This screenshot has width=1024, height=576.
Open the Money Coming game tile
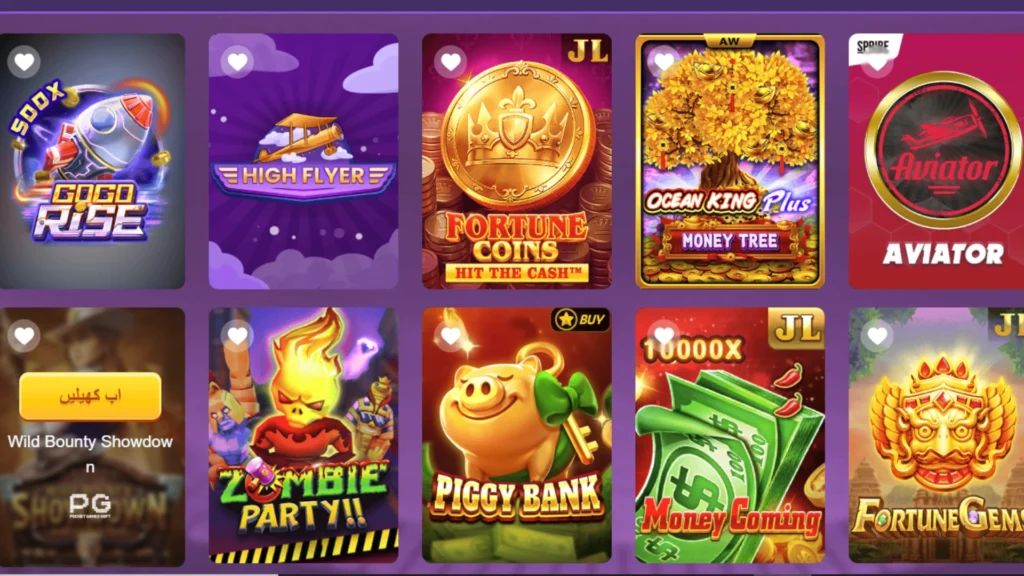tap(730, 436)
